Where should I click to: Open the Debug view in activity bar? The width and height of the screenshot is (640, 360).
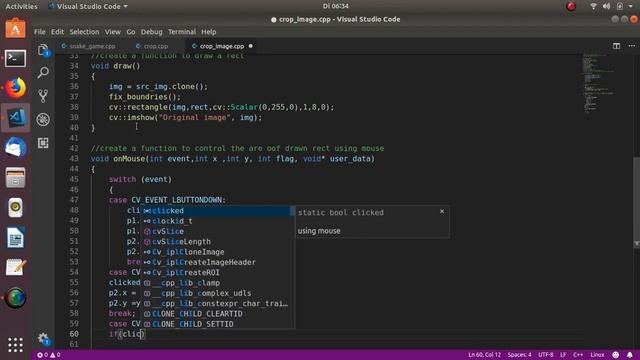(x=43, y=119)
